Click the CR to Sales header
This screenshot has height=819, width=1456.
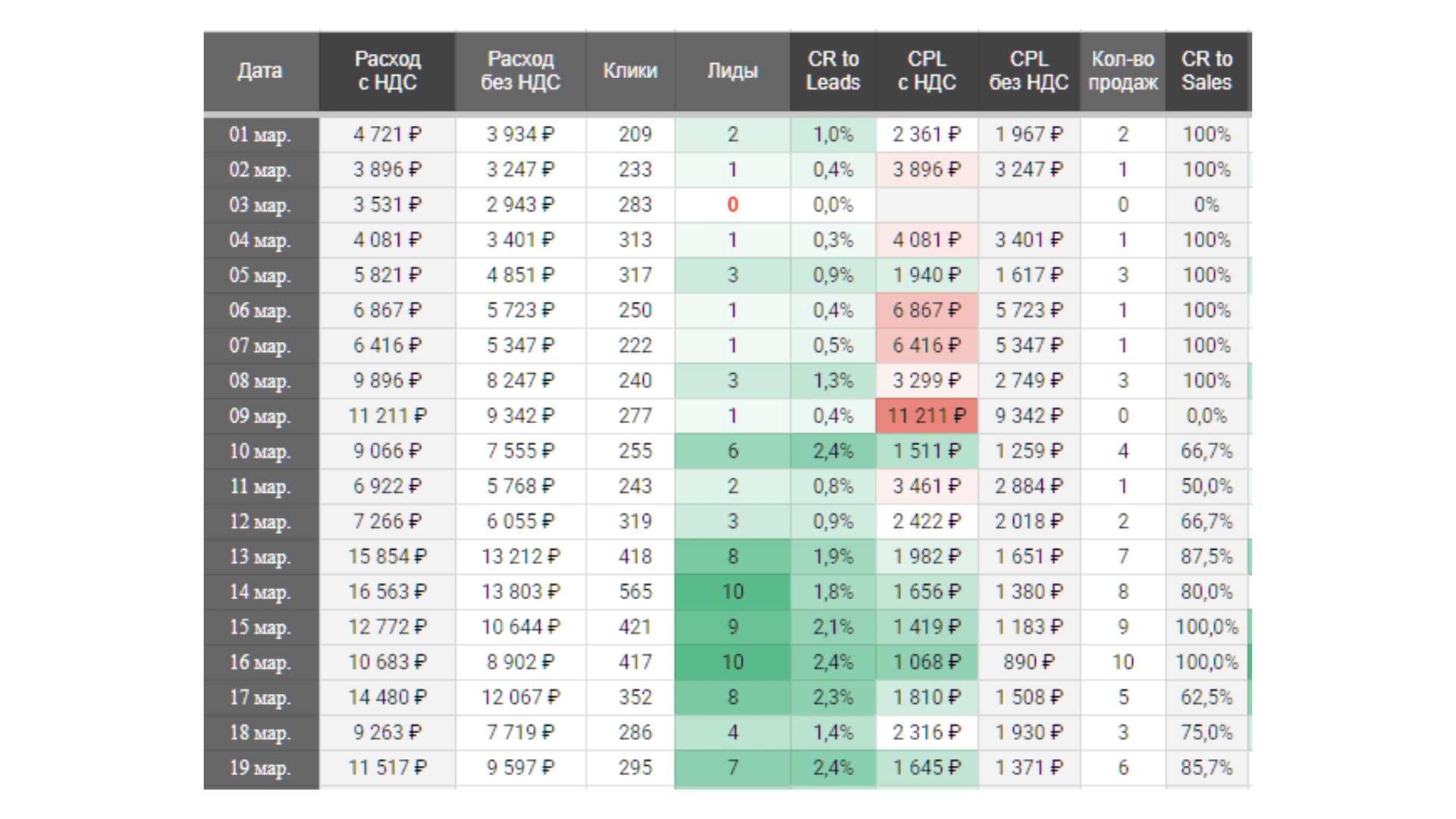pyautogui.click(x=1206, y=71)
